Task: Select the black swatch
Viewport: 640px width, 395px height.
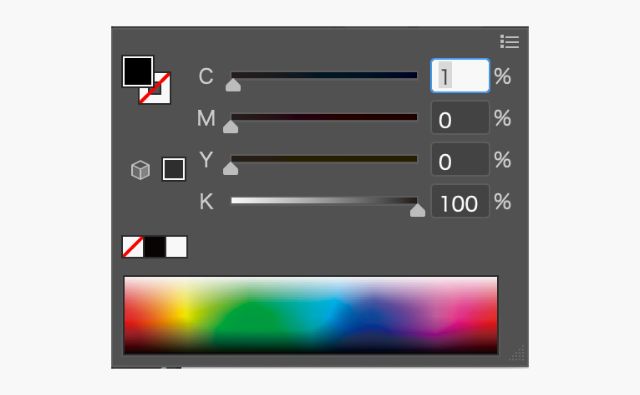Action: [x=155, y=247]
